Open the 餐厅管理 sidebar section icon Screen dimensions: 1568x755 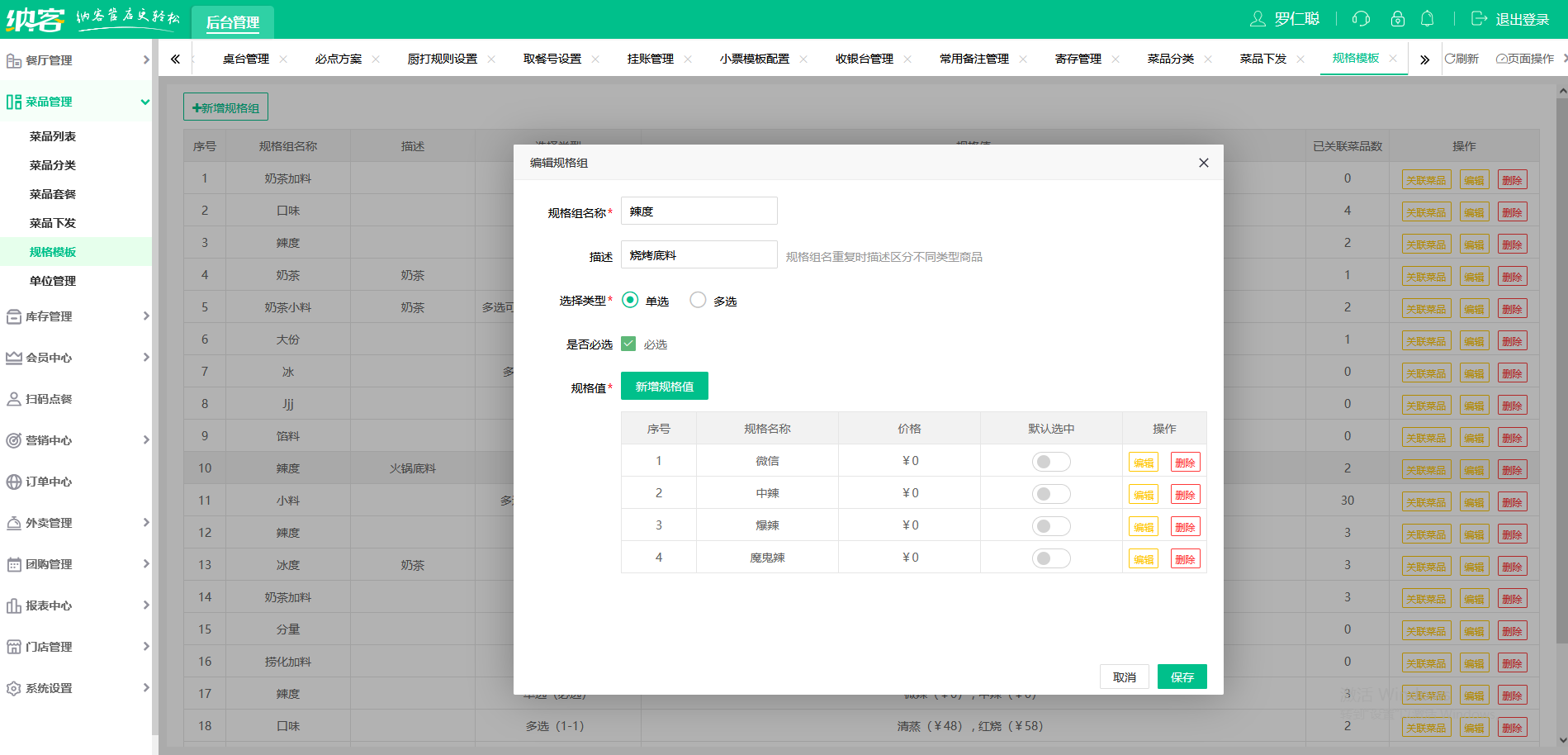click(14, 59)
